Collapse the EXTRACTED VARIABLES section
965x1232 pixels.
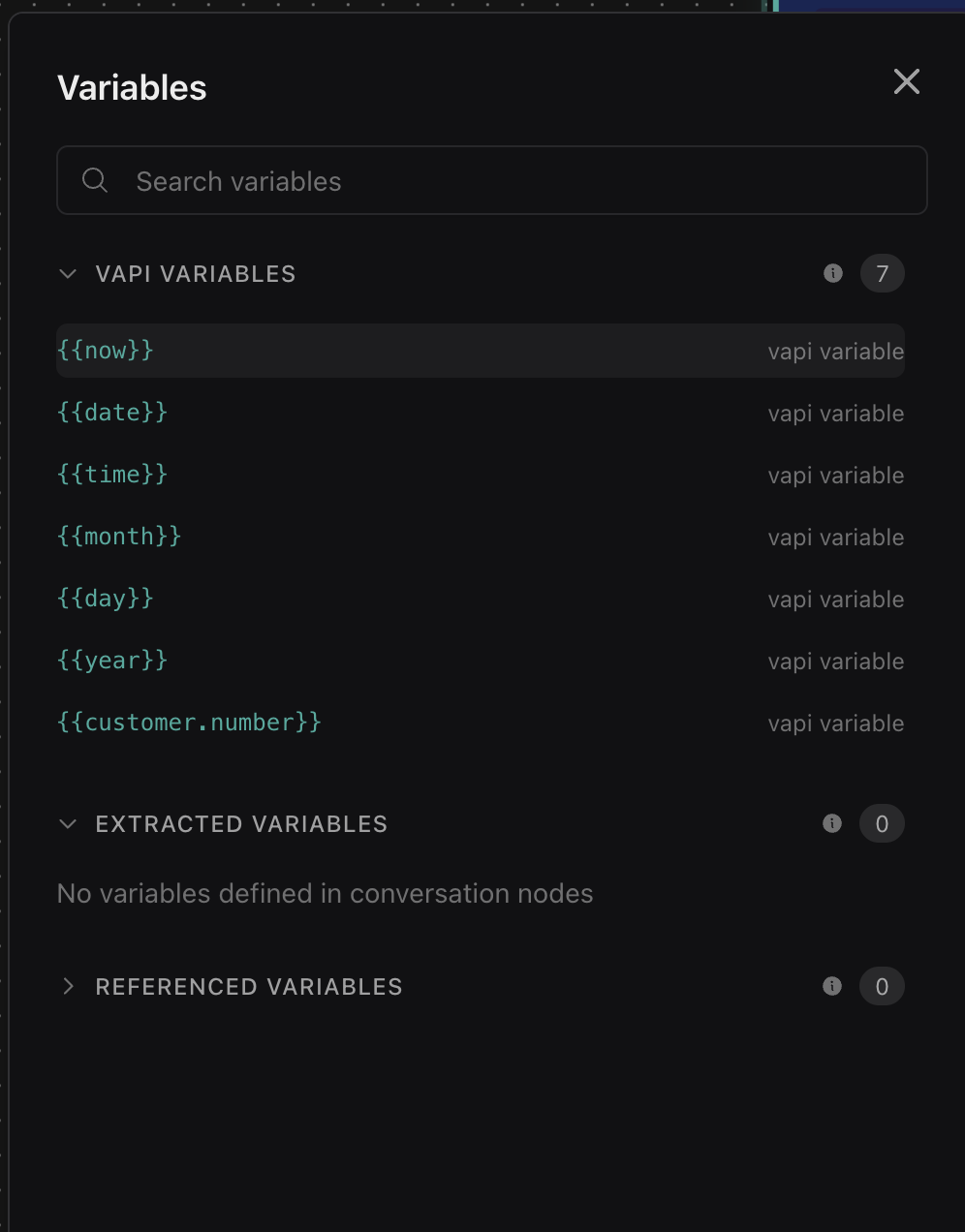point(68,824)
